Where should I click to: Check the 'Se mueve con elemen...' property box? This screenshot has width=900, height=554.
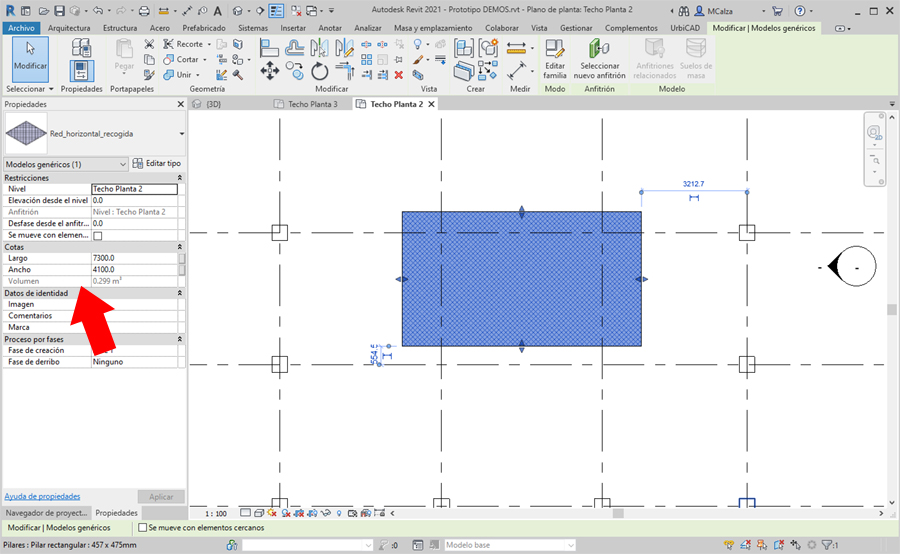click(x=98, y=236)
